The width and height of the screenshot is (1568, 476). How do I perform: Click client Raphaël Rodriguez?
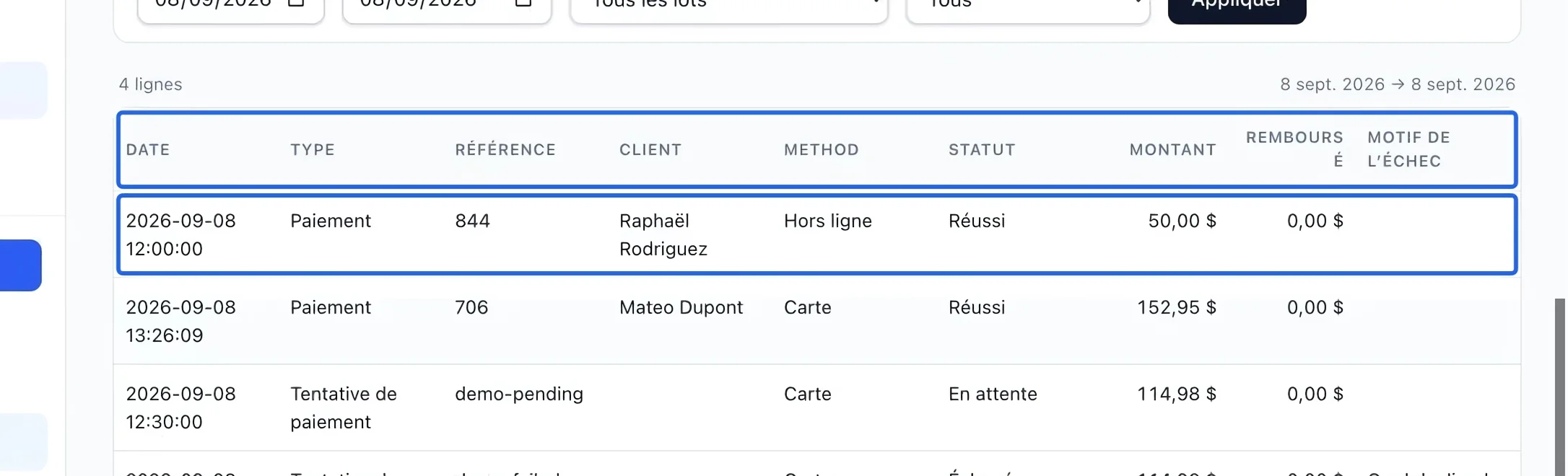[663, 234]
